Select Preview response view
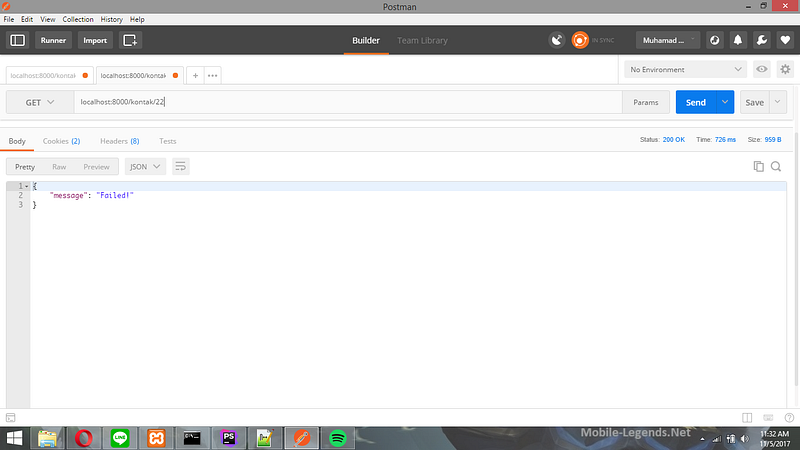The width and height of the screenshot is (800, 450). [x=96, y=167]
